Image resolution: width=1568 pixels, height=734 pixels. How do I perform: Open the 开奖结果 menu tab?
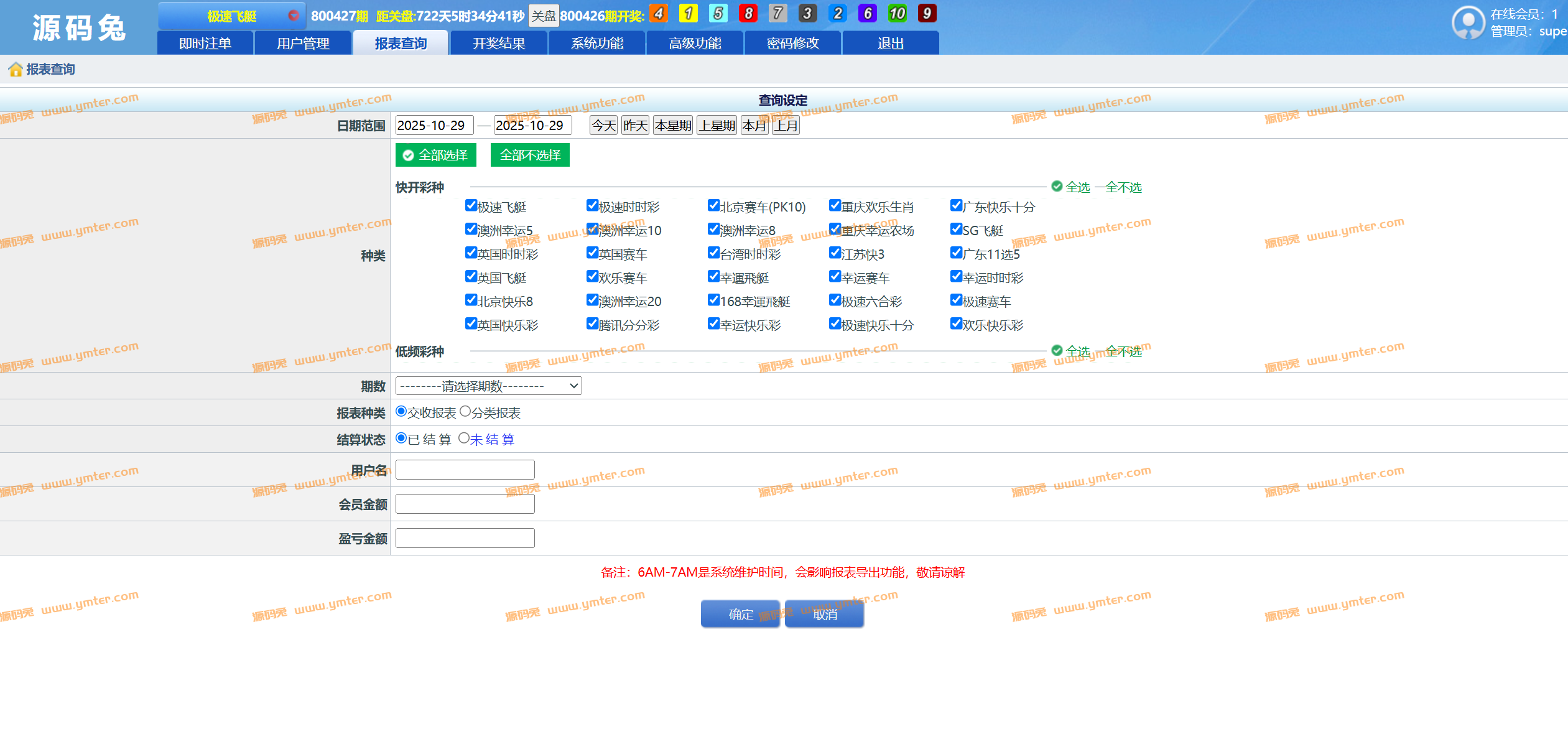[x=499, y=44]
